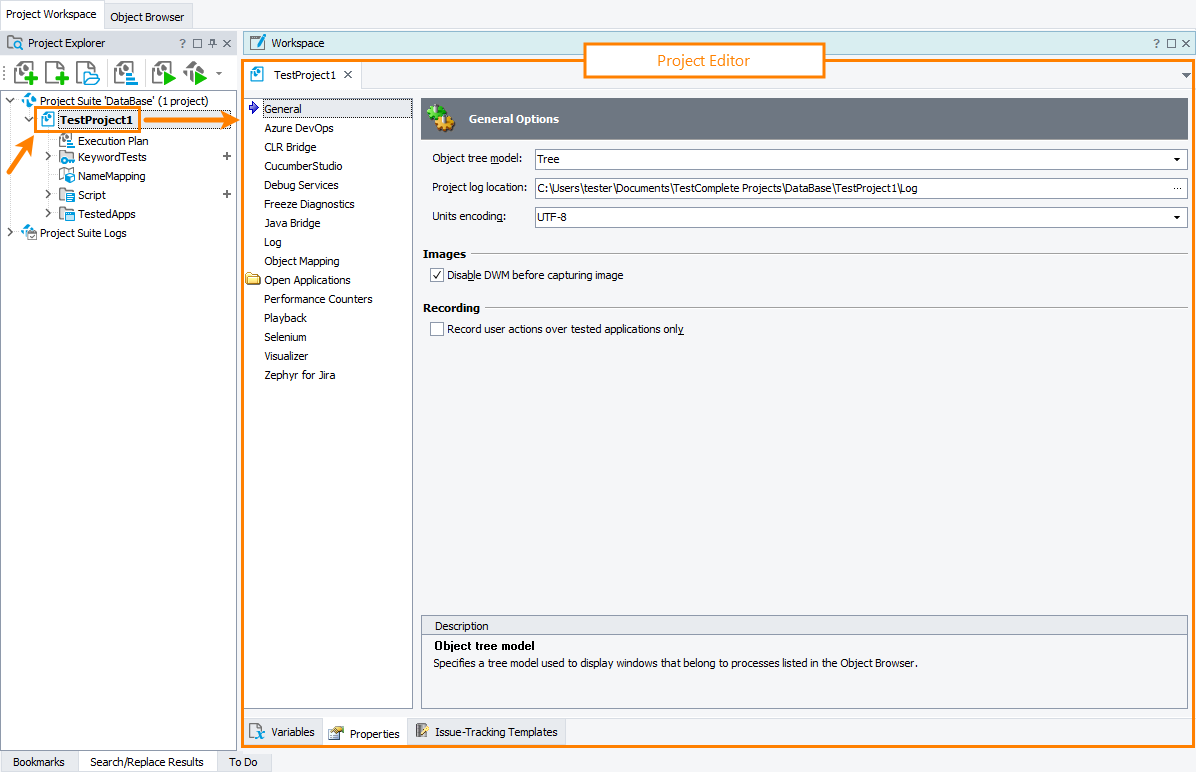The width and height of the screenshot is (1196, 772).
Task: Select the NameMapping item's map icon
Action: [x=66, y=176]
